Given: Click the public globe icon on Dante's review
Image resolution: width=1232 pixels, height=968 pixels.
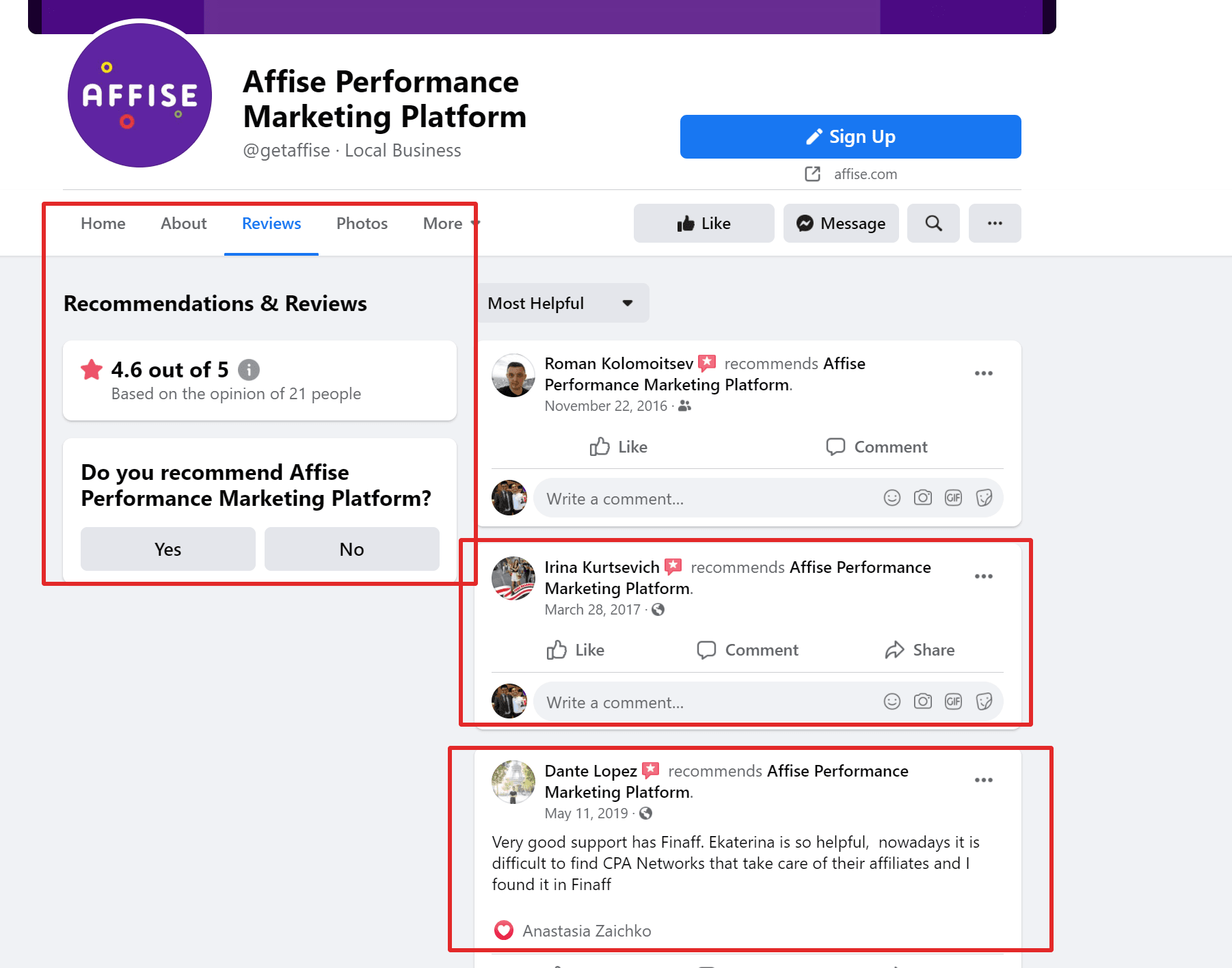Looking at the screenshot, I should [645, 813].
